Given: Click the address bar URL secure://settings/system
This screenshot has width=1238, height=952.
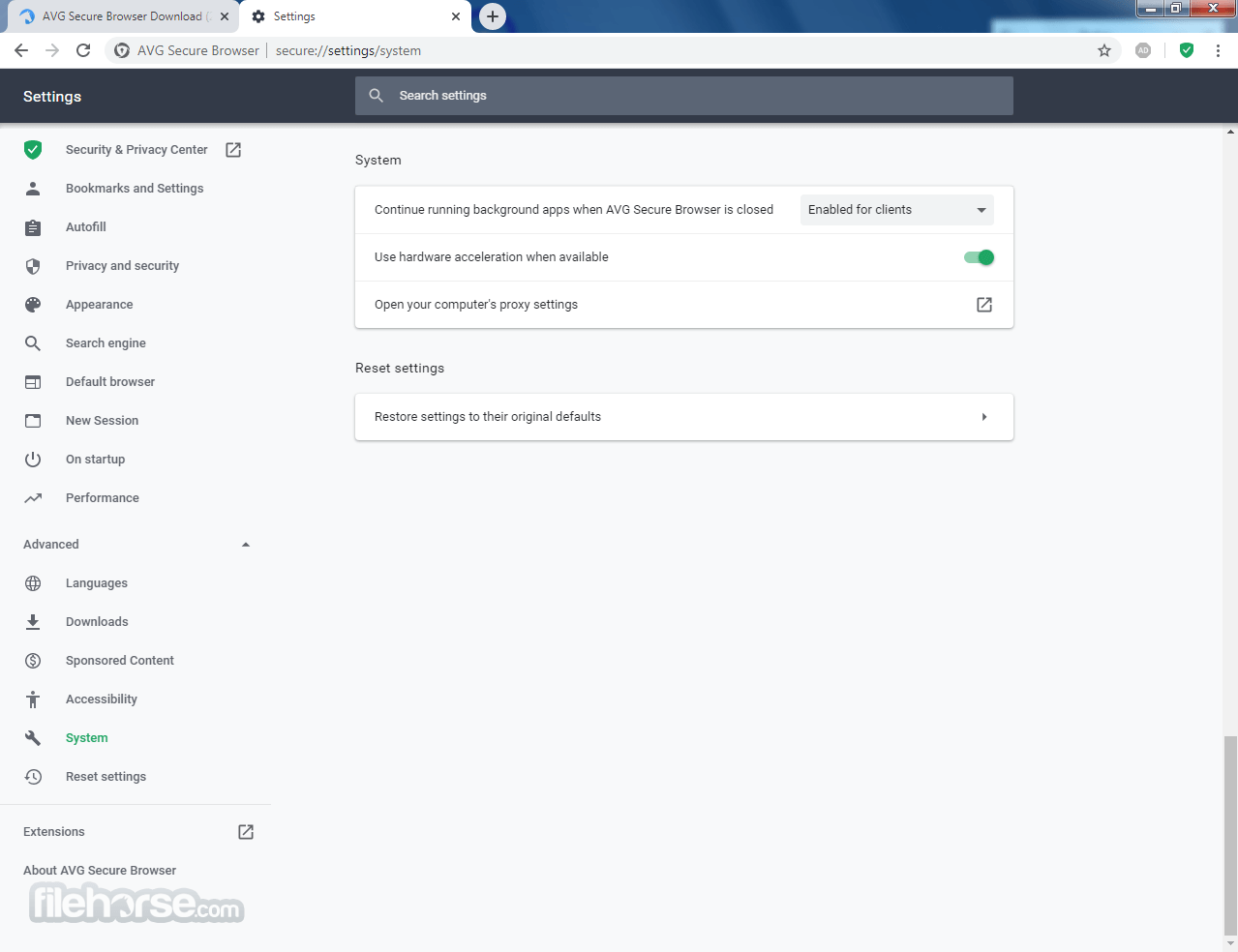Looking at the screenshot, I should pos(348,50).
